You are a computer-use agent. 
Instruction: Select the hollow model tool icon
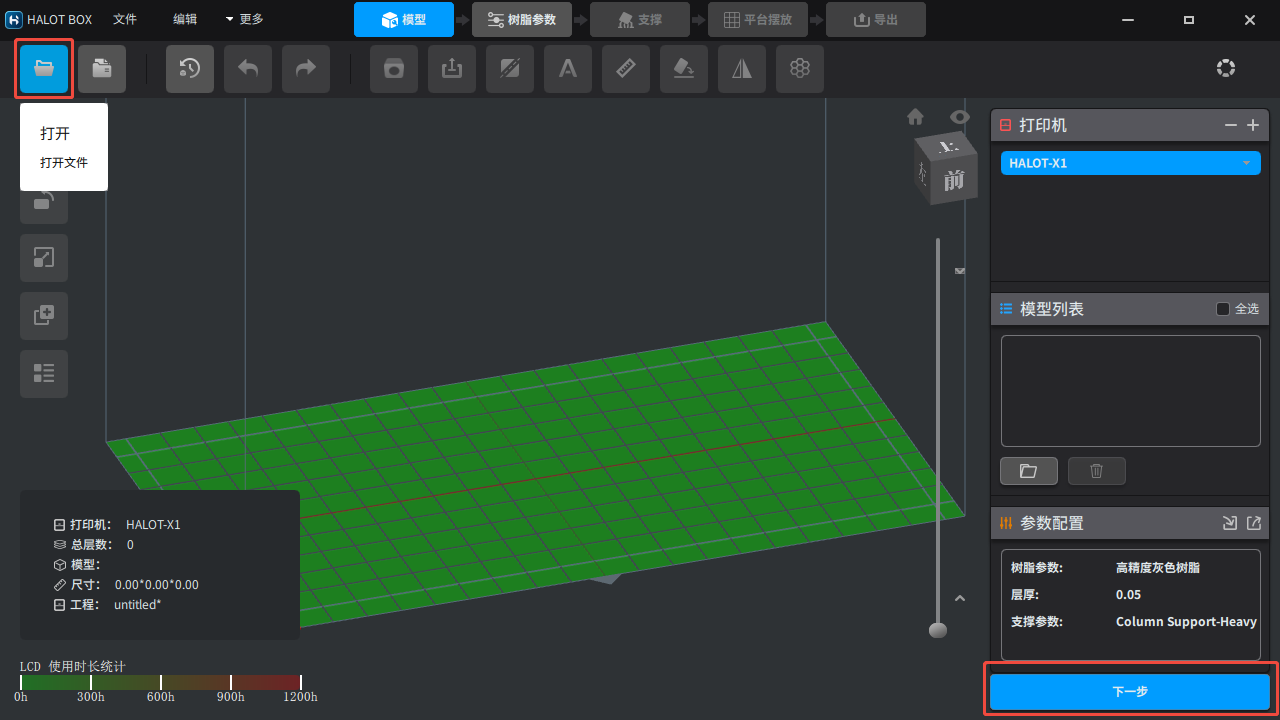click(394, 69)
